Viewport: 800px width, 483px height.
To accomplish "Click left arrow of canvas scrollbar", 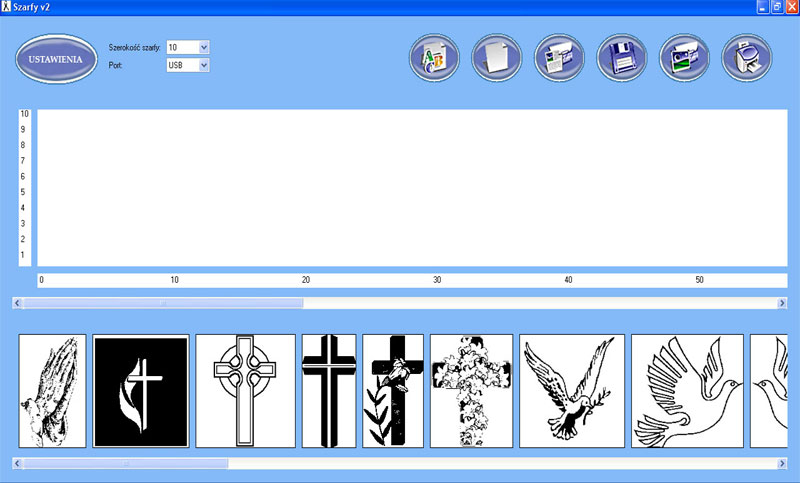I will click(x=17, y=303).
